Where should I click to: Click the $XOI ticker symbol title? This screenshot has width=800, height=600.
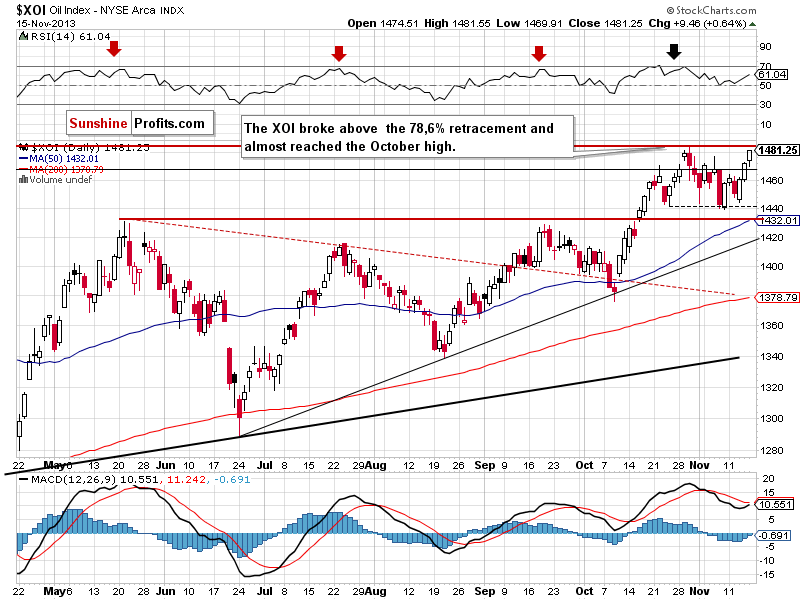click(31, 10)
